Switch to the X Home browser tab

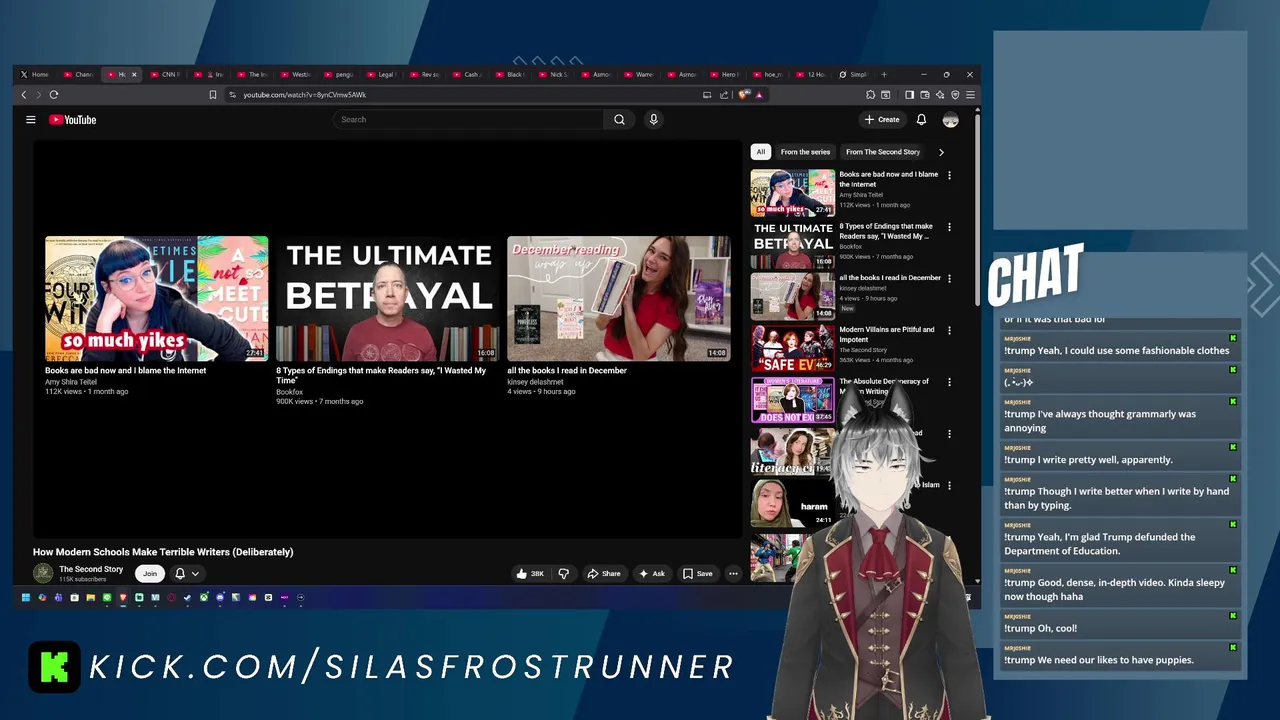click(35, 74)
